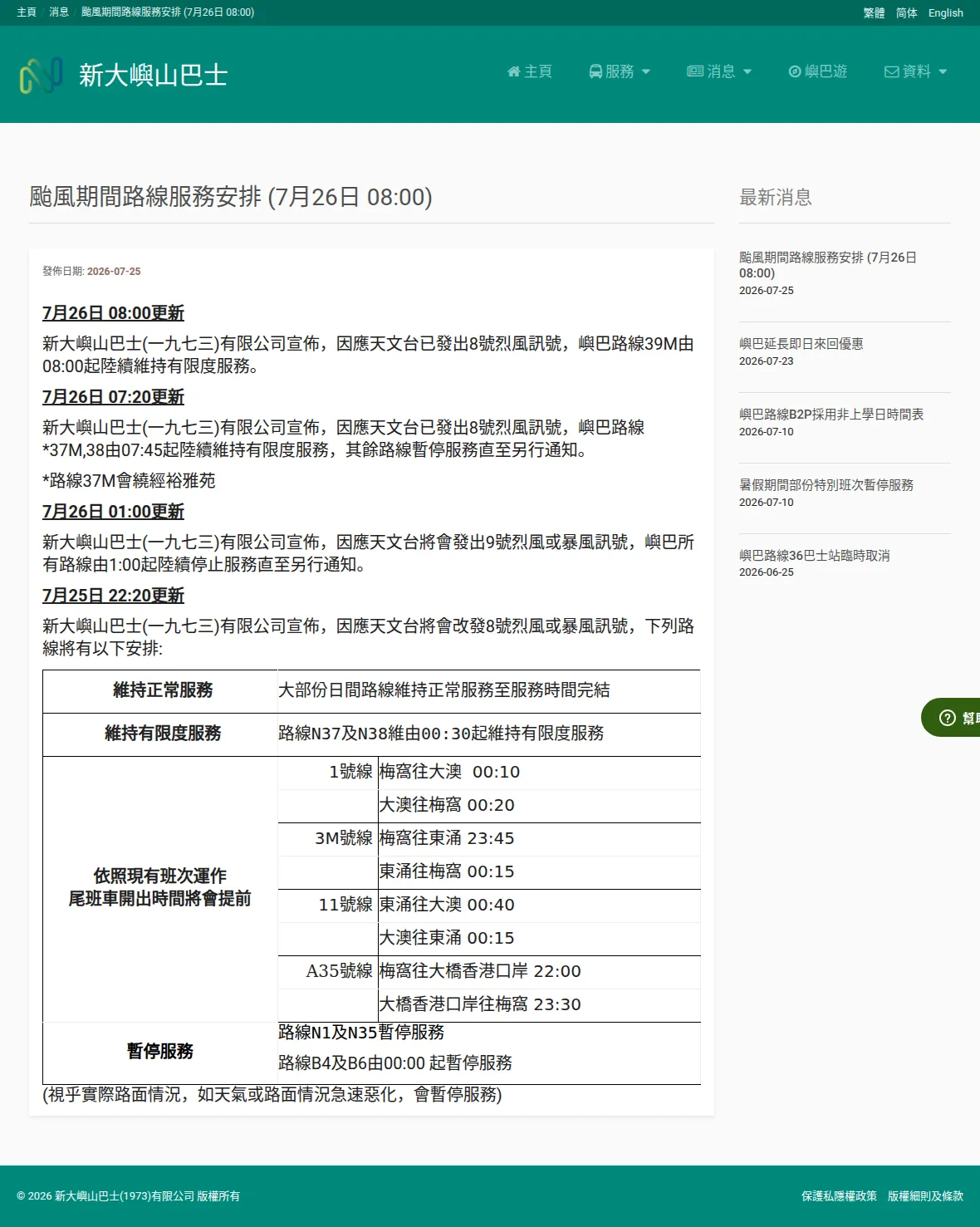This screenshot has width=980, height=1227.
Task: Click the 7月26日 01:00更新 heading
Action: click(113, 512)
